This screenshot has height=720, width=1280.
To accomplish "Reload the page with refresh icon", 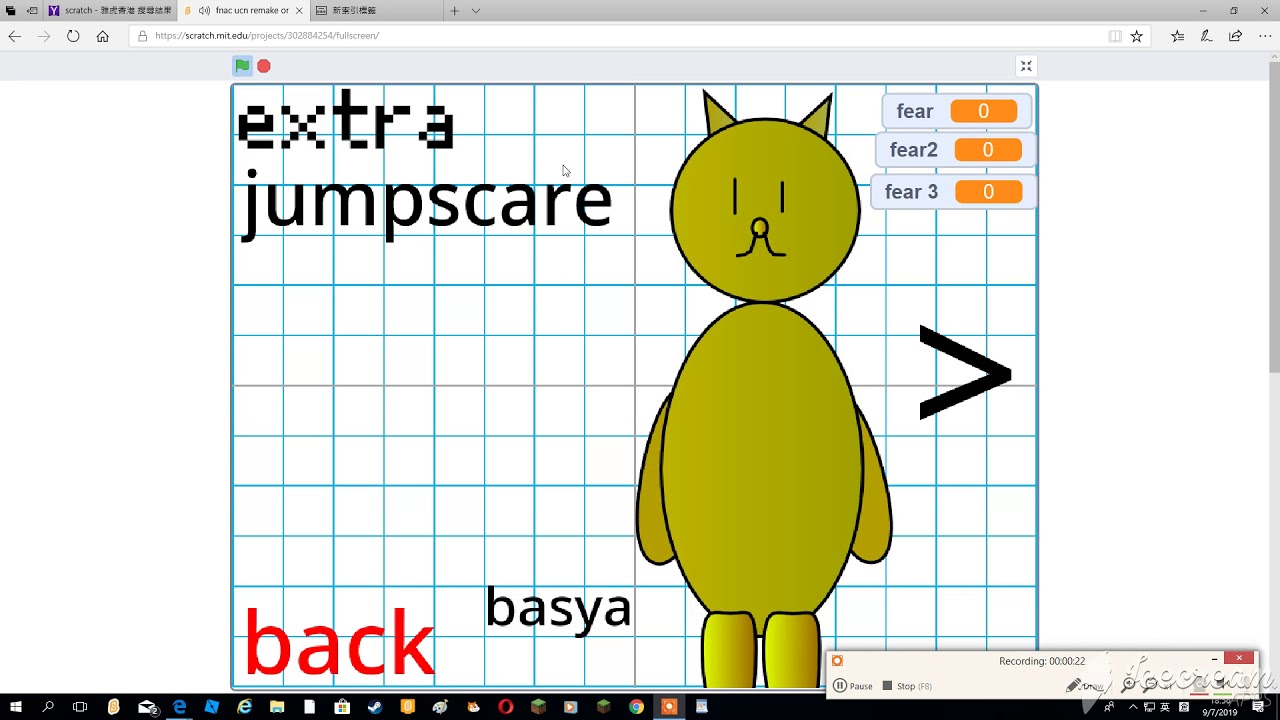I will [73, 36].
